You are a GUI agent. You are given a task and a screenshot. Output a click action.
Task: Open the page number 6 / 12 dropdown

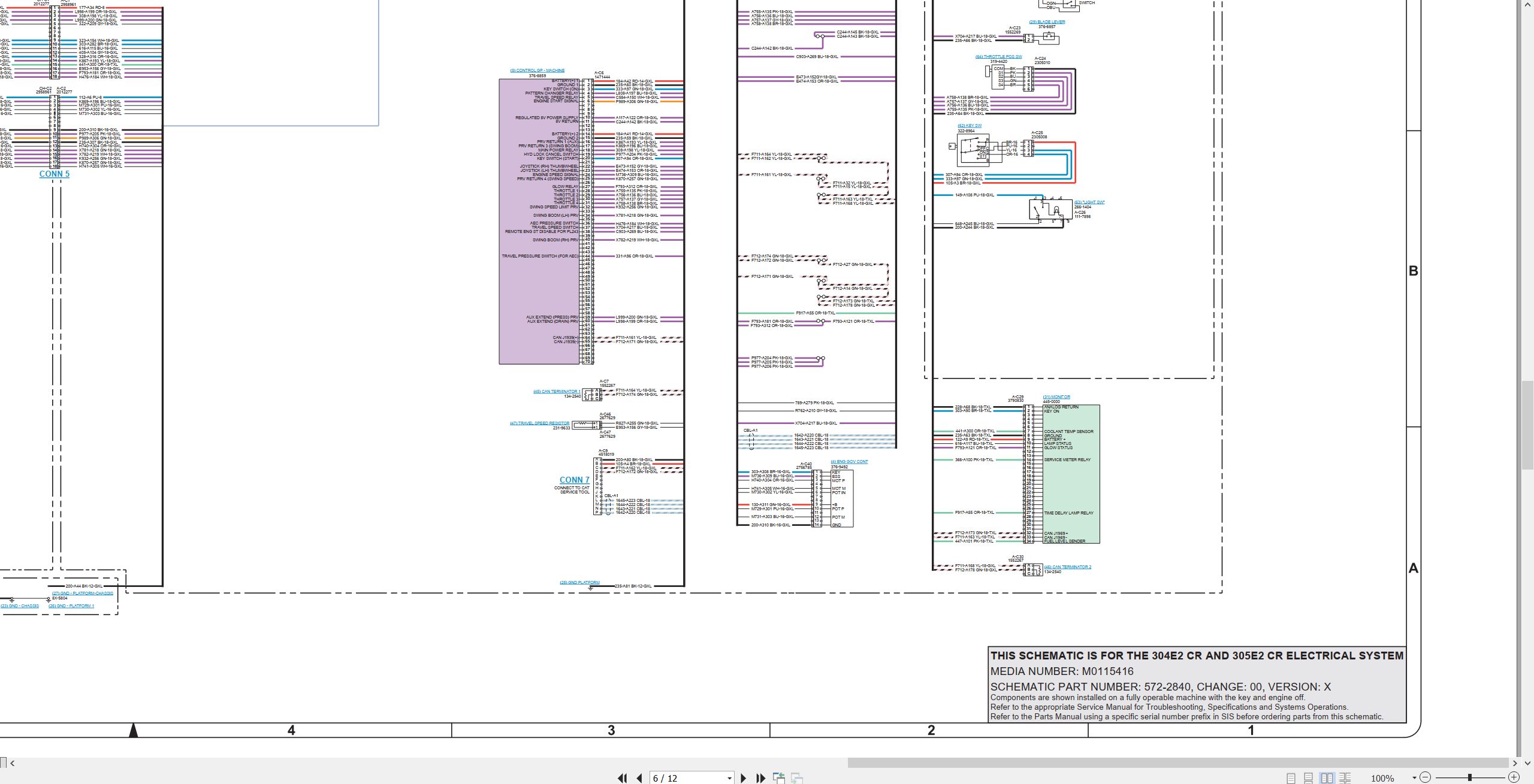click(x=729, y=778)
